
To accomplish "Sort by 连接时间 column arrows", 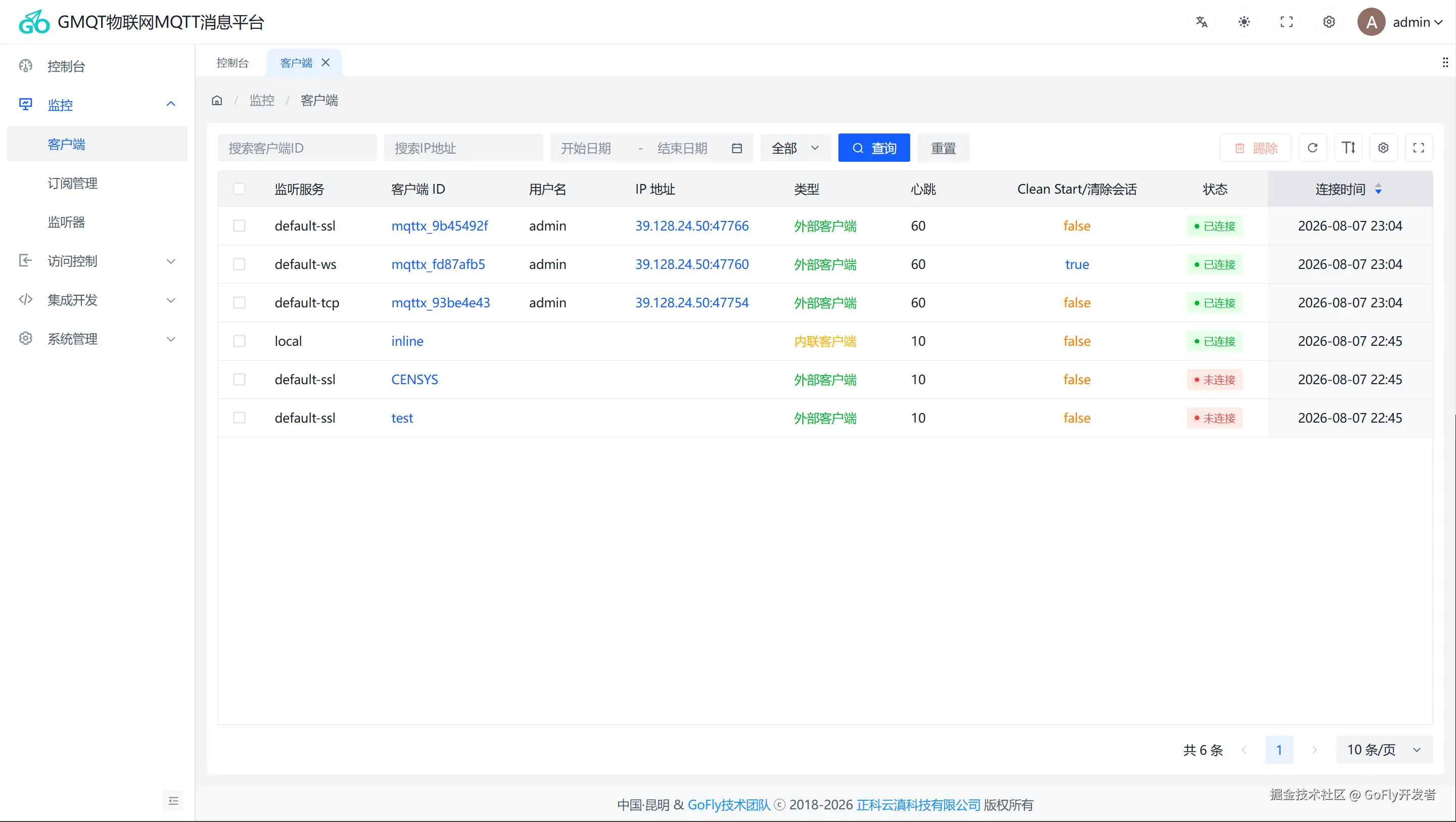I will [x=1378, y=189].
